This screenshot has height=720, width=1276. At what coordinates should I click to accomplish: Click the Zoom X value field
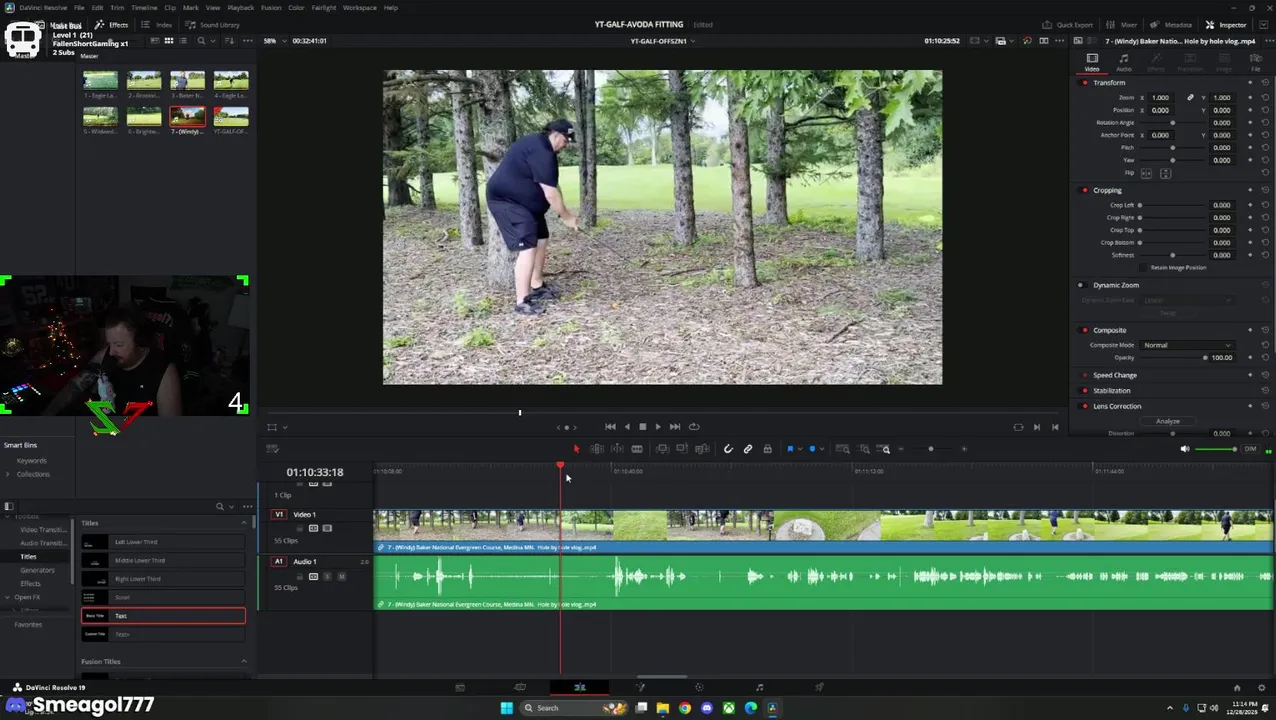(1160, 98)
